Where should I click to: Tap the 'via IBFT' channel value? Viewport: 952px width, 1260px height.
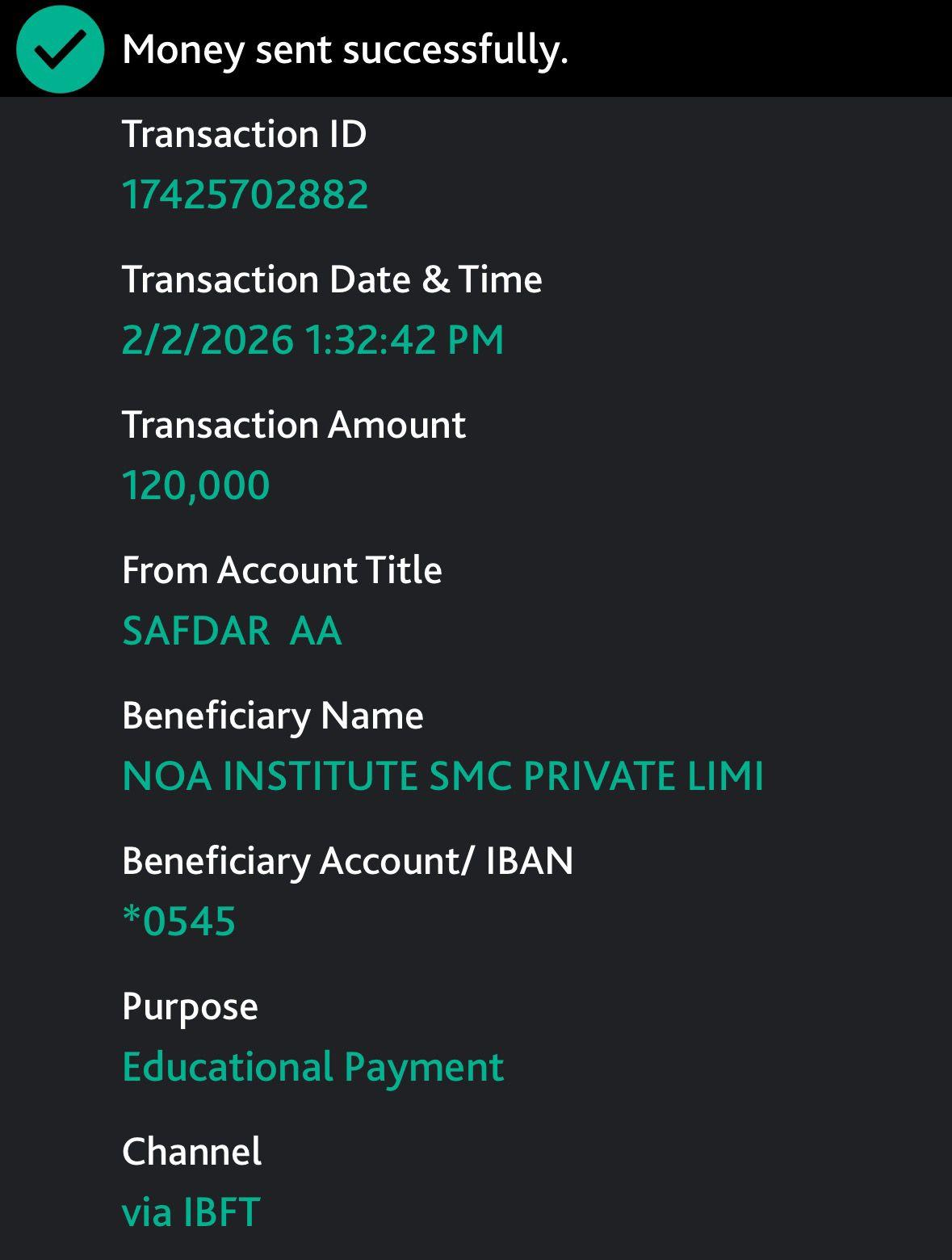[x=191, y=1212]
